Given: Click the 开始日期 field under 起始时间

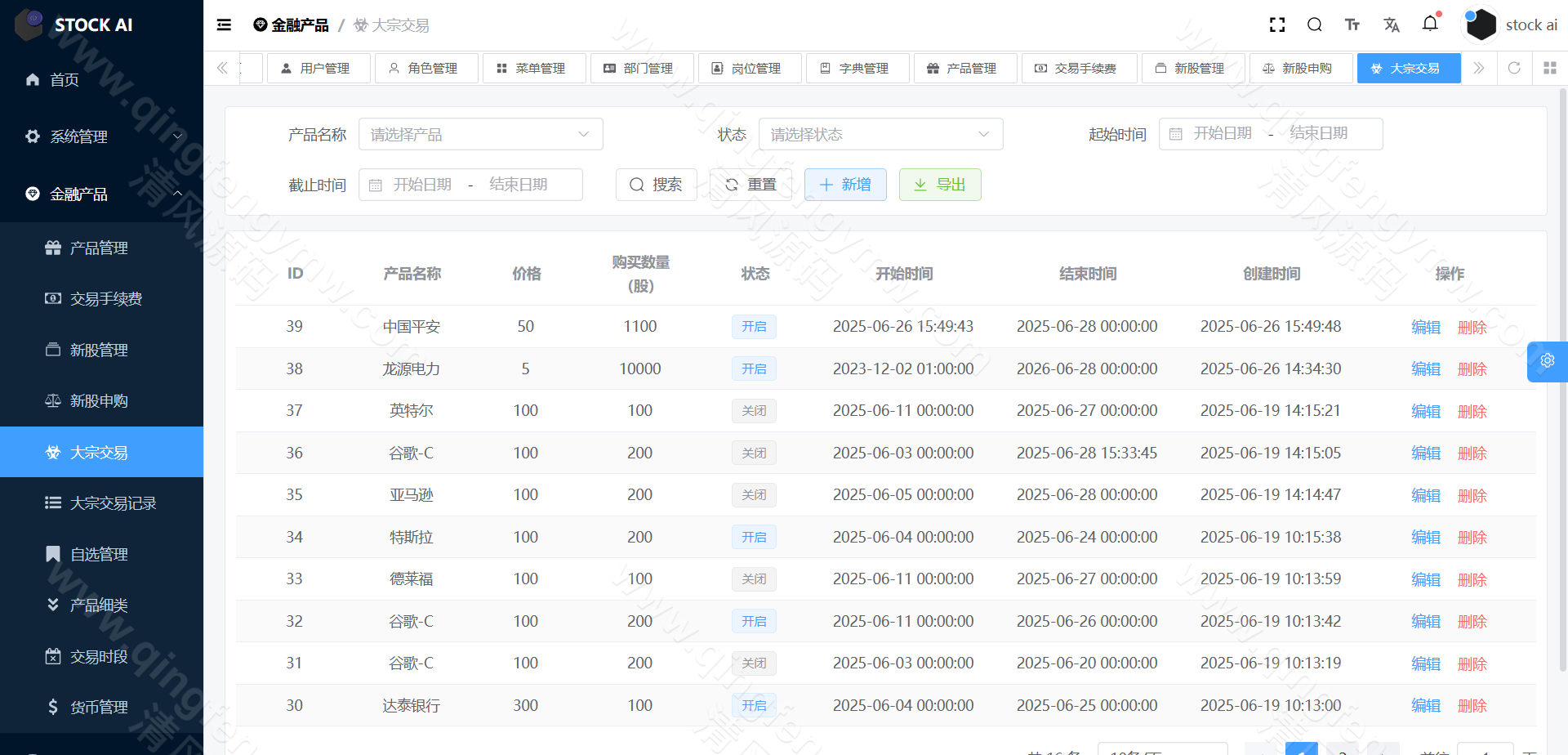Looking at the screenshot, I should (1223, 134).
